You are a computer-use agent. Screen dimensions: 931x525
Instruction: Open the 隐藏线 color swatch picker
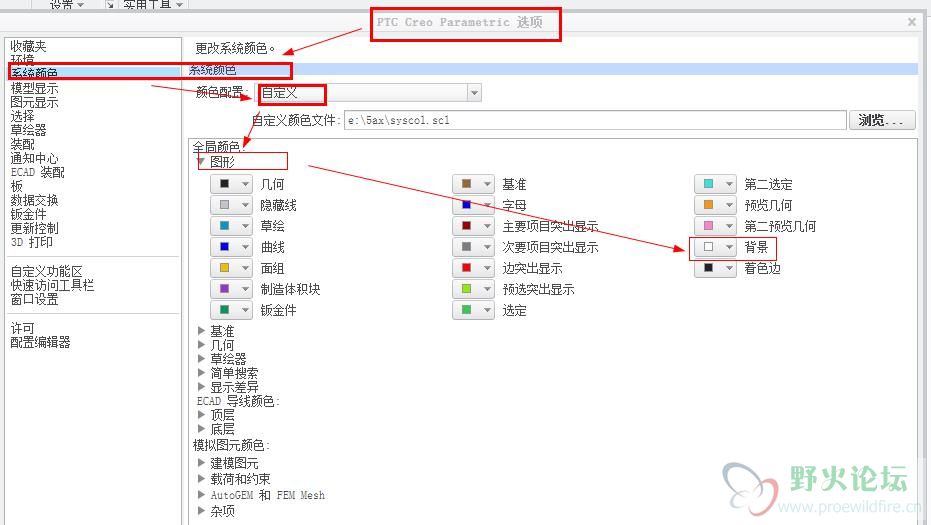(232, 205)
